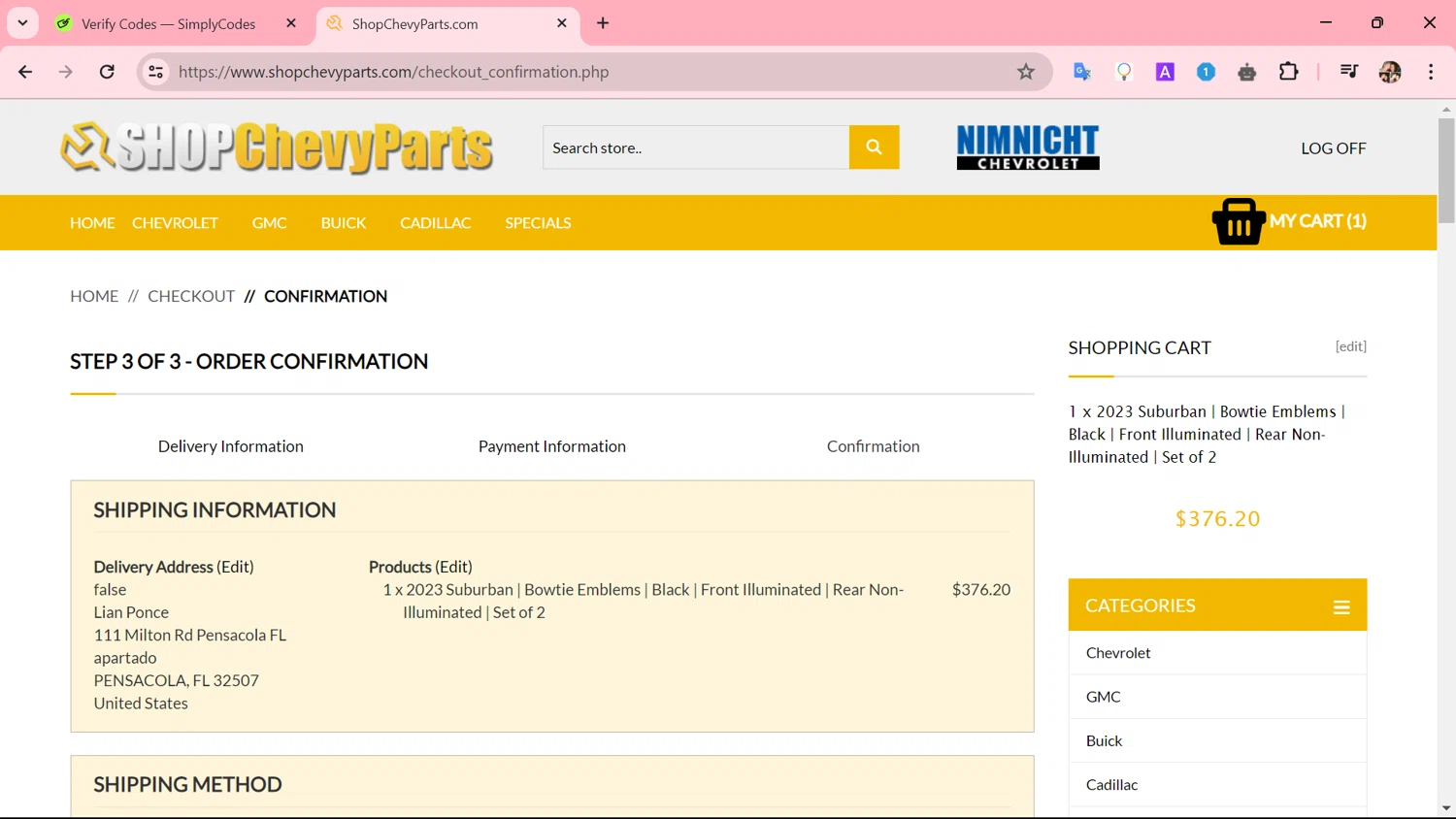Viewport: 1456px width, 819px height.
Task: Close the ShopChevyParts.com tab
Action: click(562, 23)
